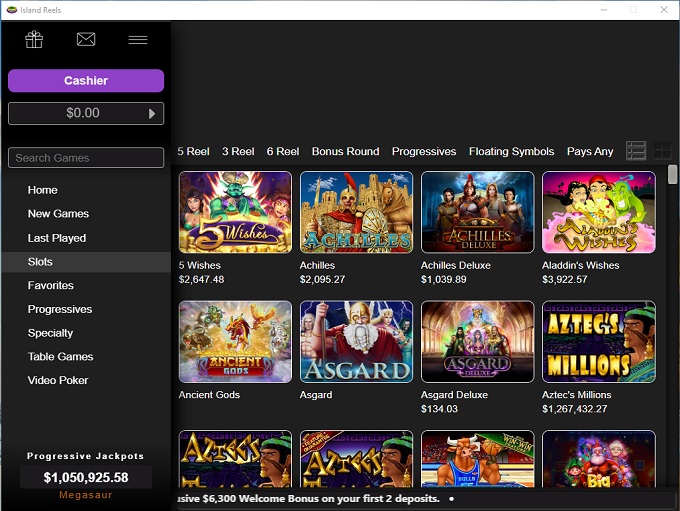The image size is (680, 511).
Task: Click the Megasaur jackpot label
Action: click(x=86, y=495)
